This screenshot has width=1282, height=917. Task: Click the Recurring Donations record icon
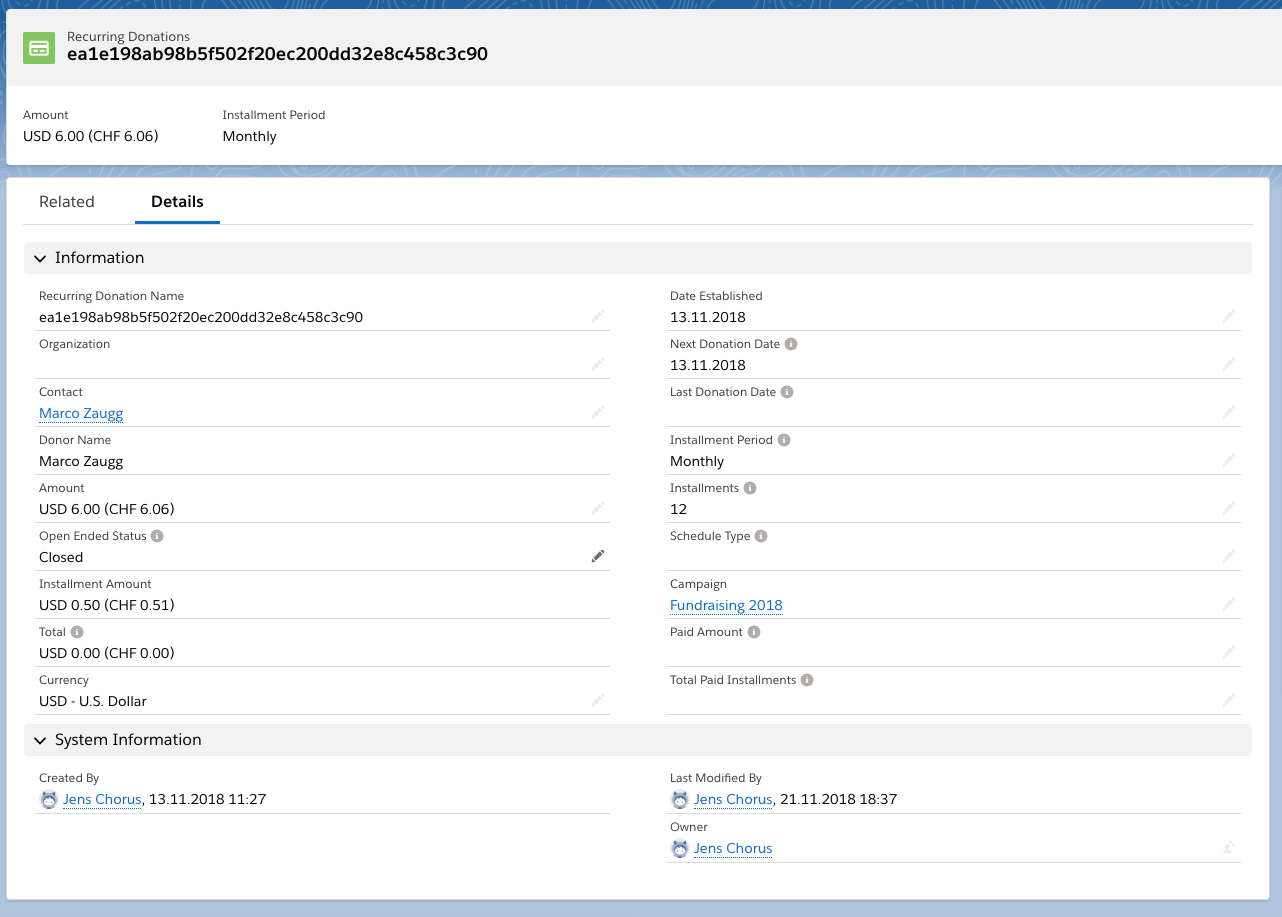click(x=39, y=47)
